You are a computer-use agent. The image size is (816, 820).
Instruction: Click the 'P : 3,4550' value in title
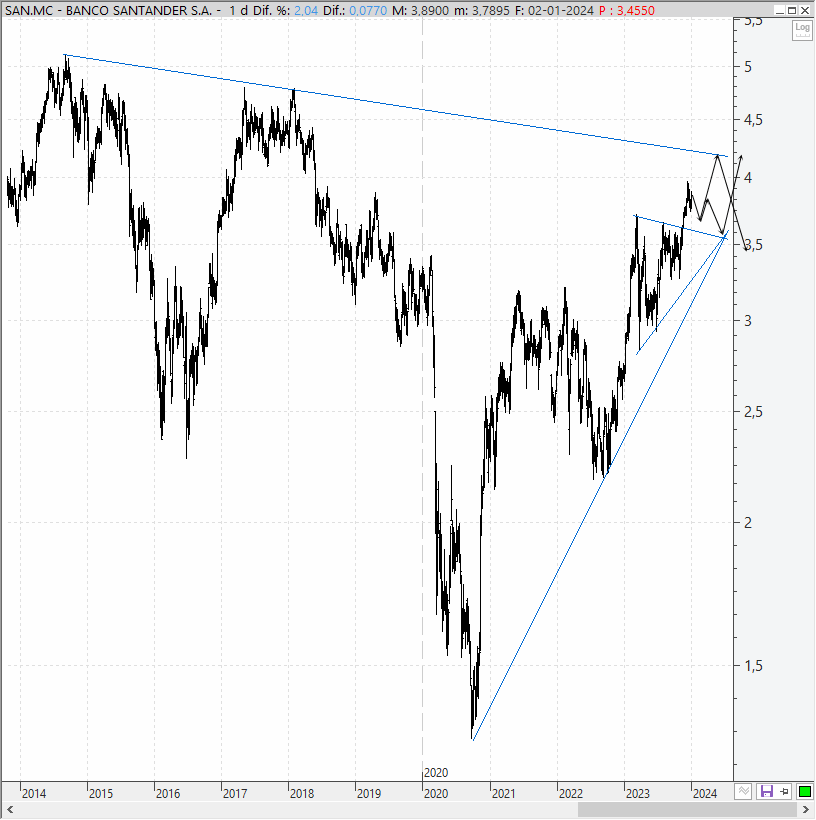(627, 10)
